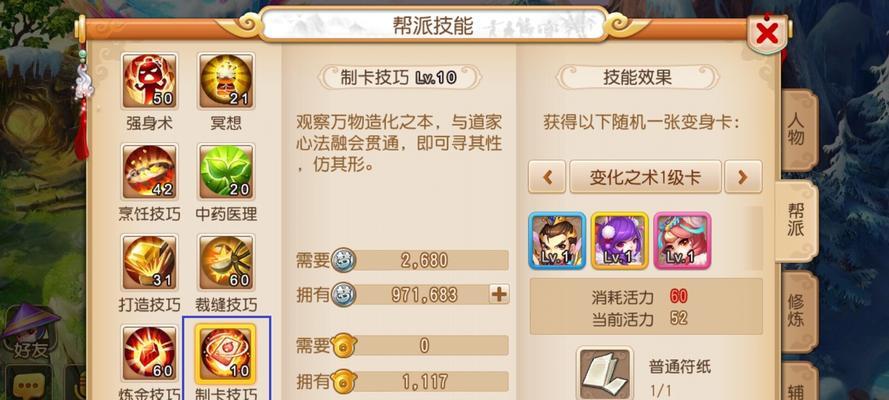Select the 冥想 skill icon
Viewport: 889px width, 400px height.
(226, 81)
